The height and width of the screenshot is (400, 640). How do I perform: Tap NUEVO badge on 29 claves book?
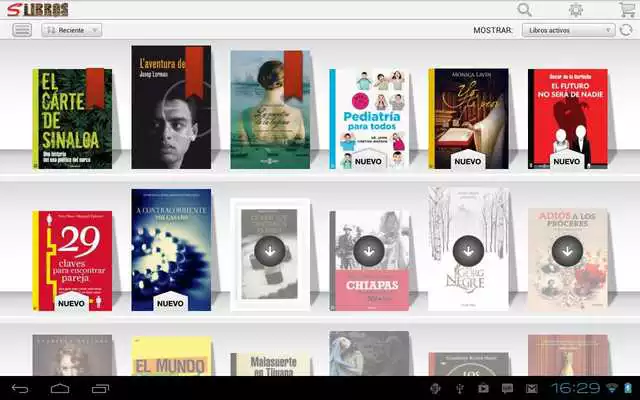(71, 302)
